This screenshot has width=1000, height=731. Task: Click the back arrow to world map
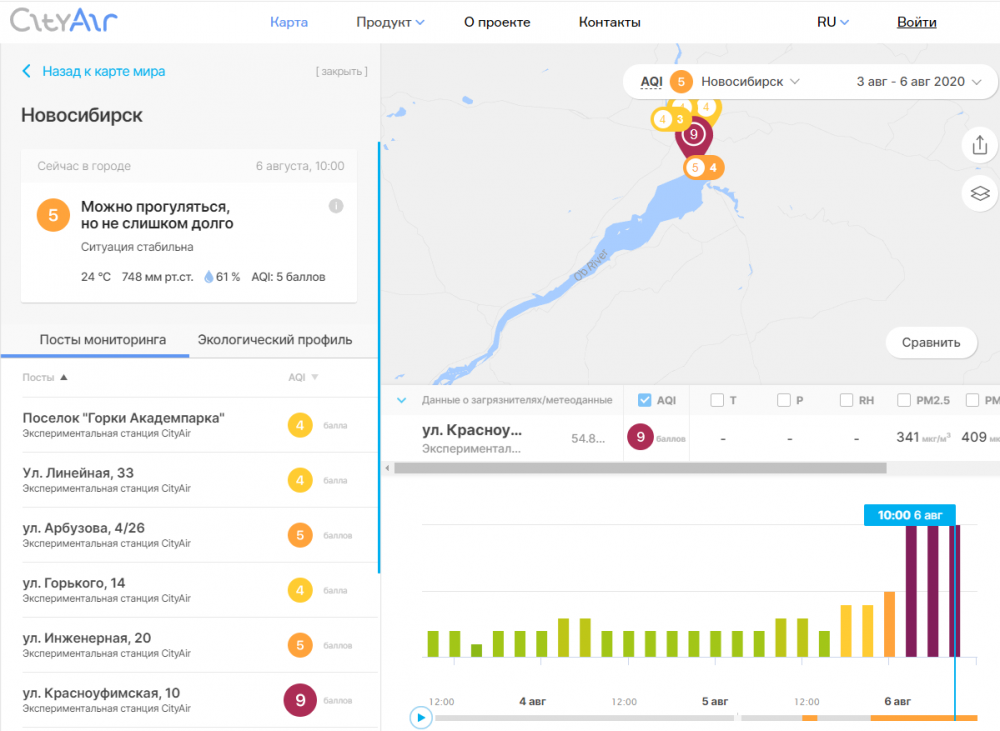point(27,71)
